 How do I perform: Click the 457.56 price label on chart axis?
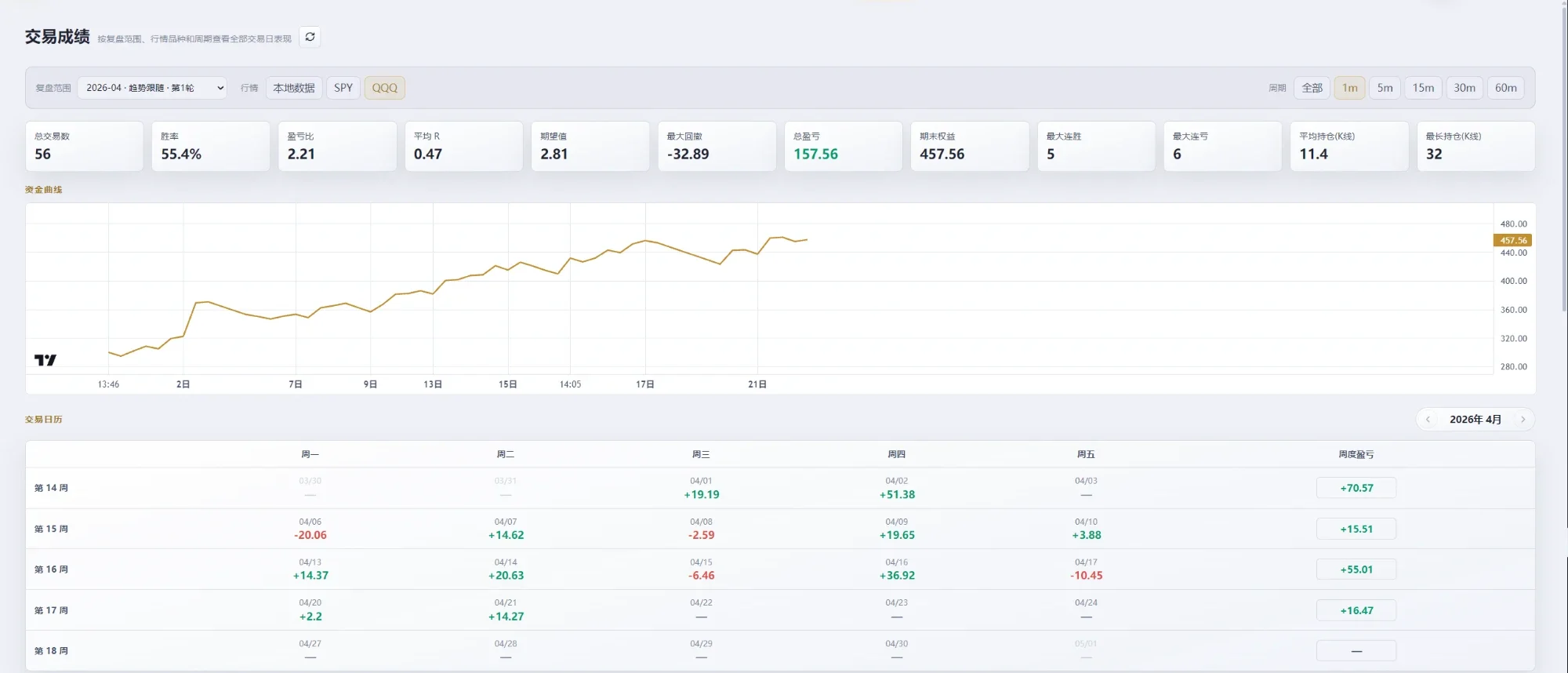pyautogui.click(x=1513, y=240)
